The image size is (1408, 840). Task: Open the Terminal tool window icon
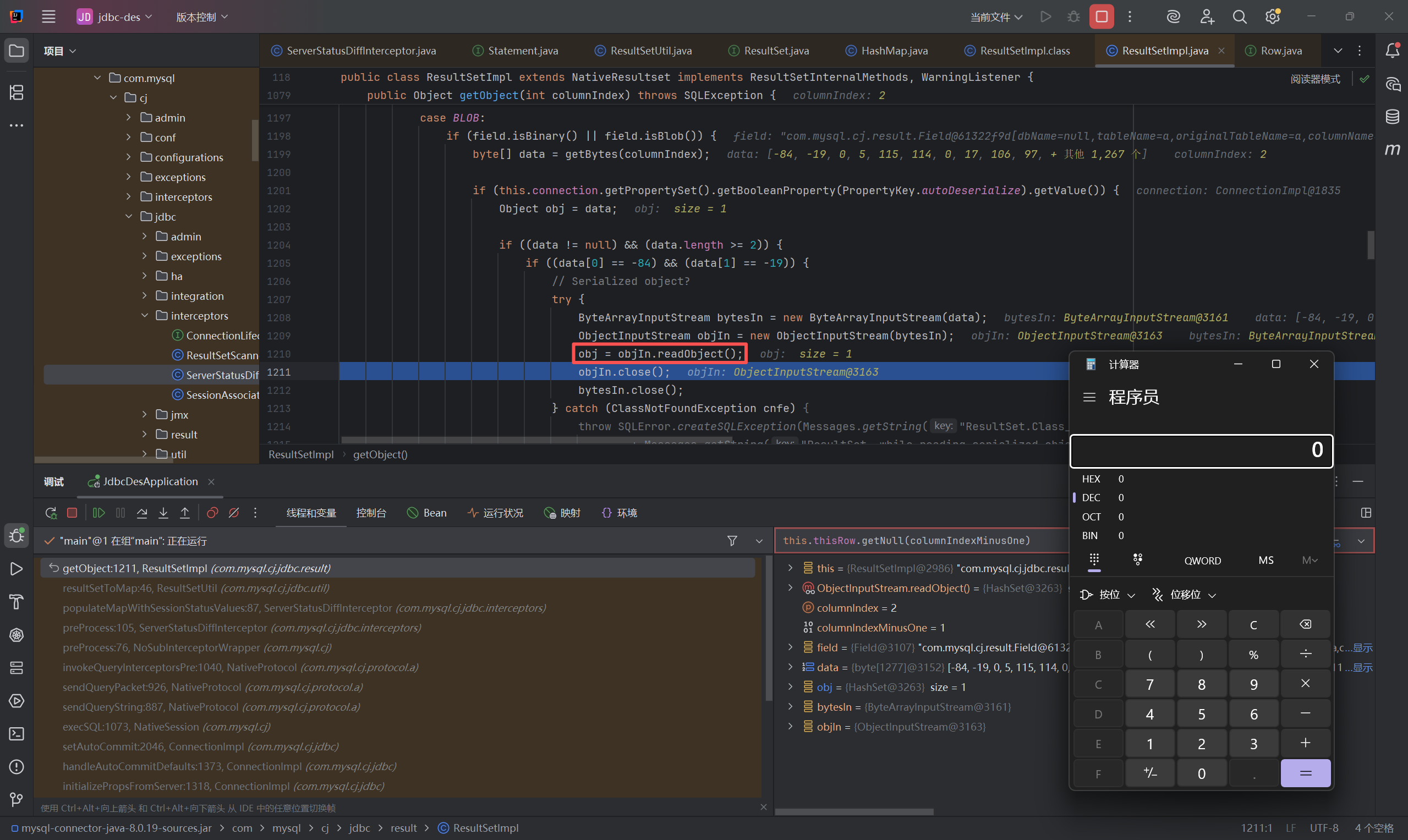click(17, 734)
